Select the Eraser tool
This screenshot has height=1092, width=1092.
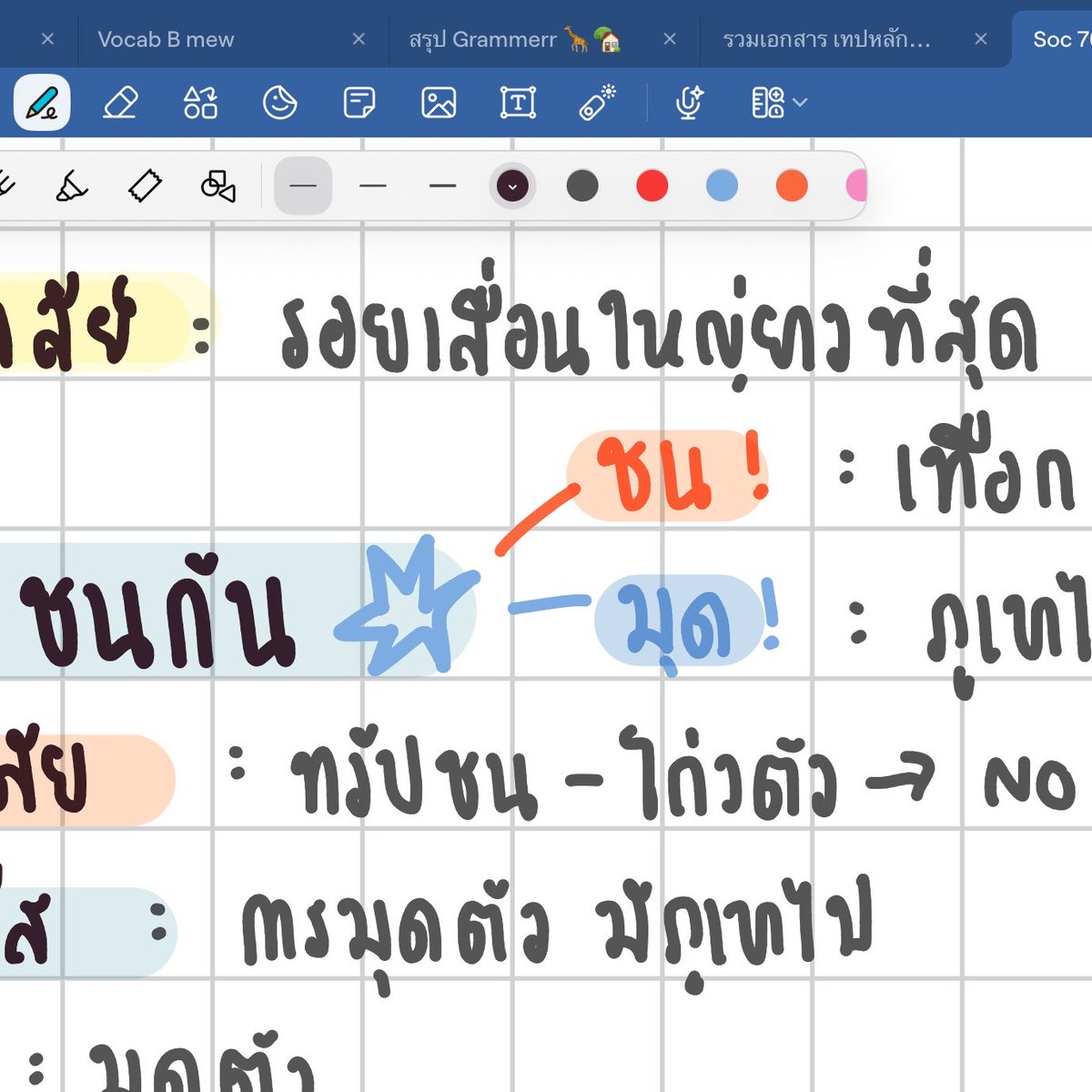pos(120,102)
